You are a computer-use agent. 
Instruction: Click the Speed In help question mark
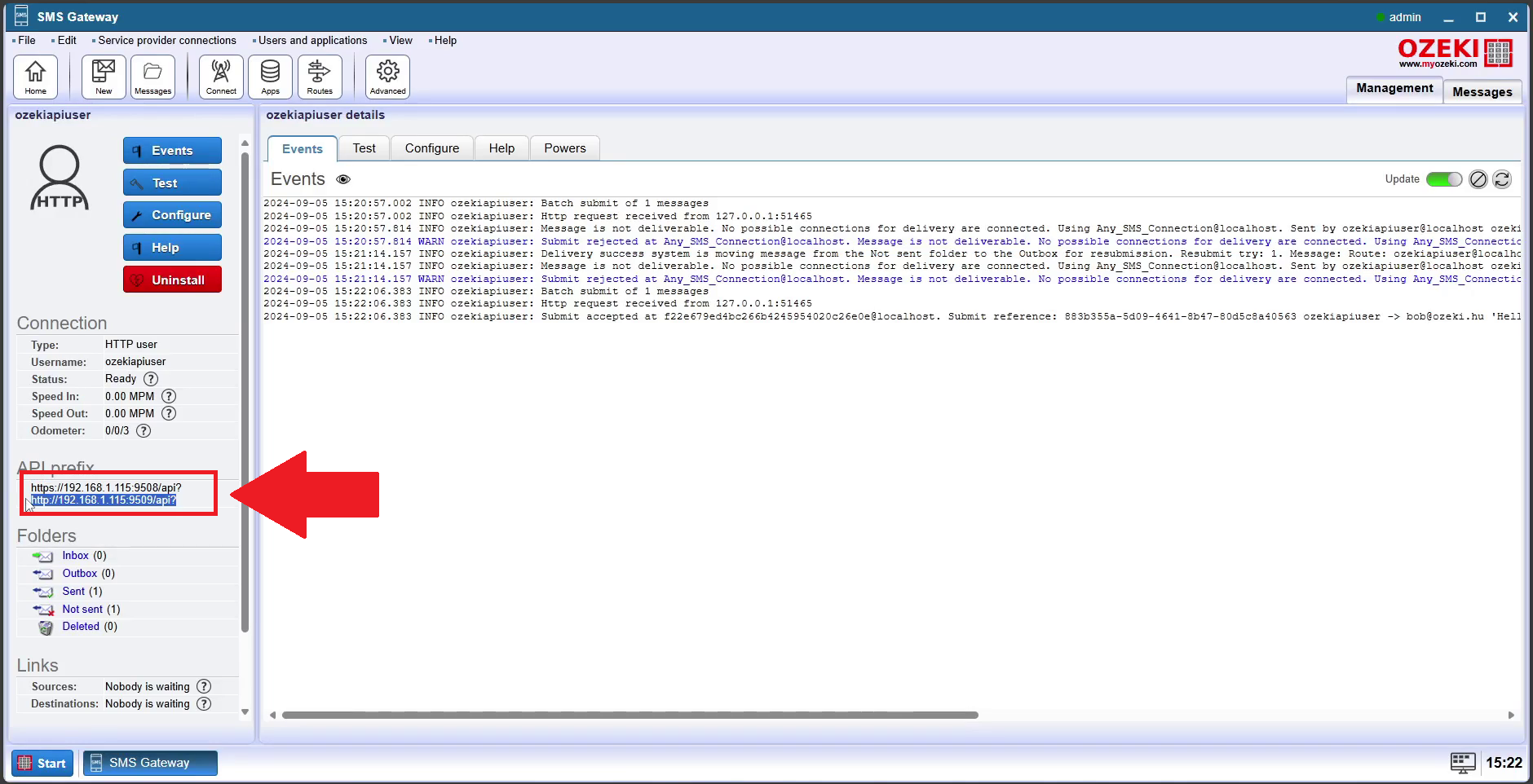coord(169,396)
